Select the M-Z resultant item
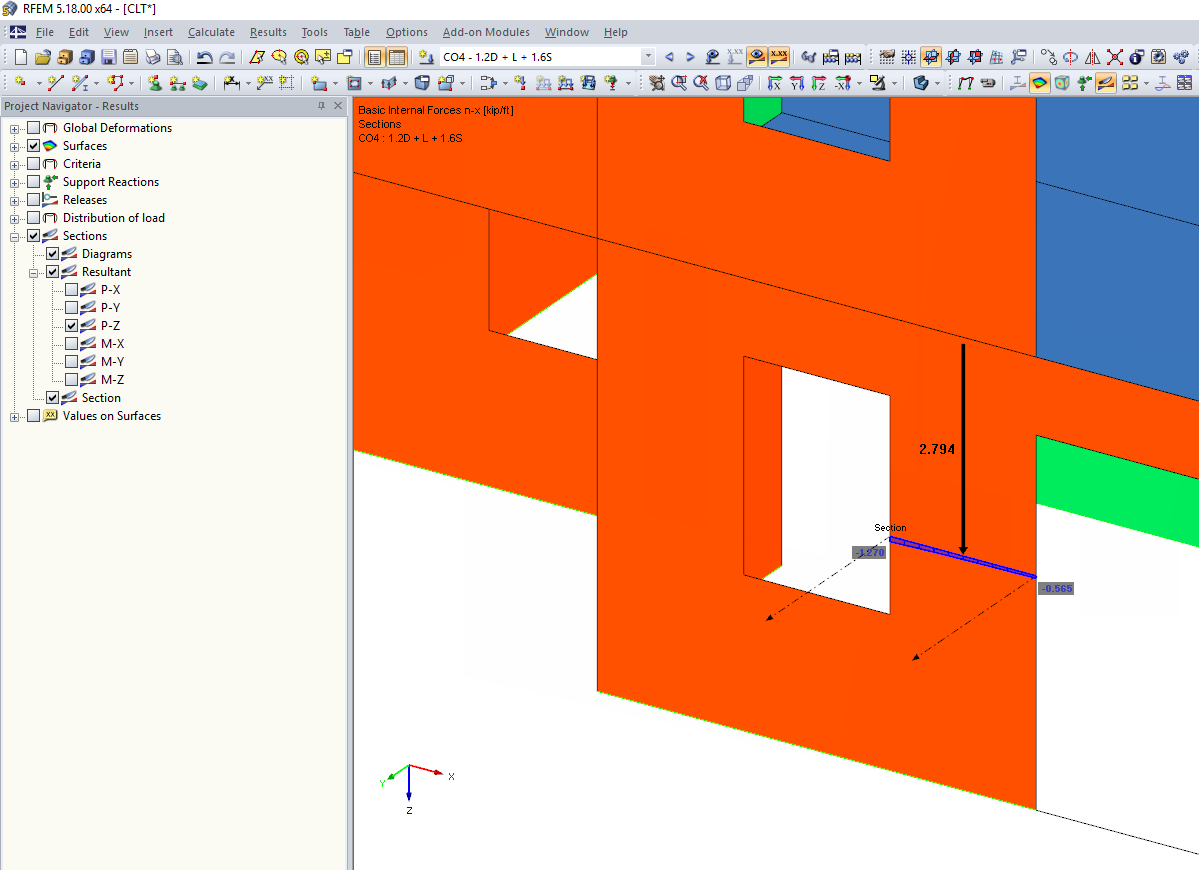Viewport: 1199px width, 870px height. pos(112,380)
